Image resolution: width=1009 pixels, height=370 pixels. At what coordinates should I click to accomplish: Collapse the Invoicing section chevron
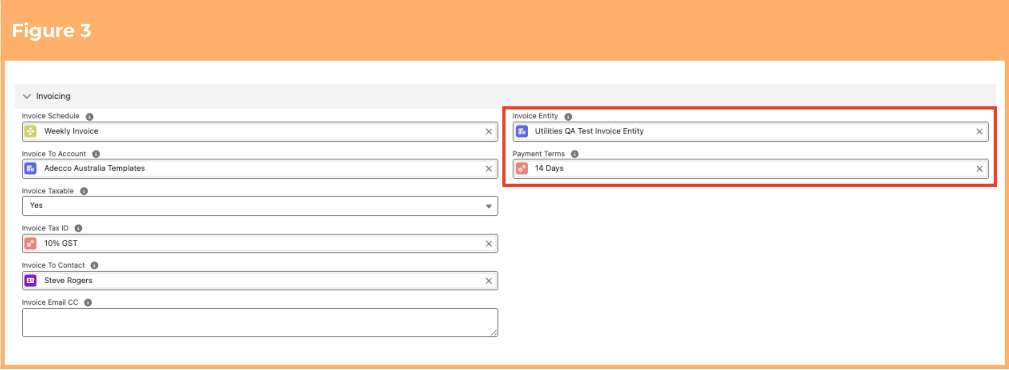[26, 96]
